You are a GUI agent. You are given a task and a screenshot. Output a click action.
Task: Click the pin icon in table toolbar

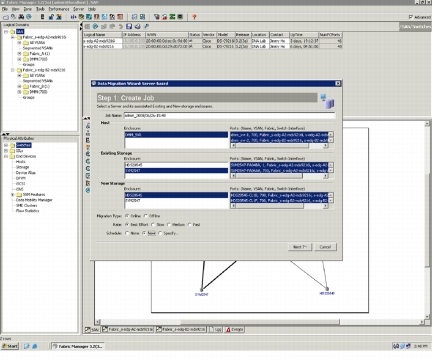[x=146, y=26]
